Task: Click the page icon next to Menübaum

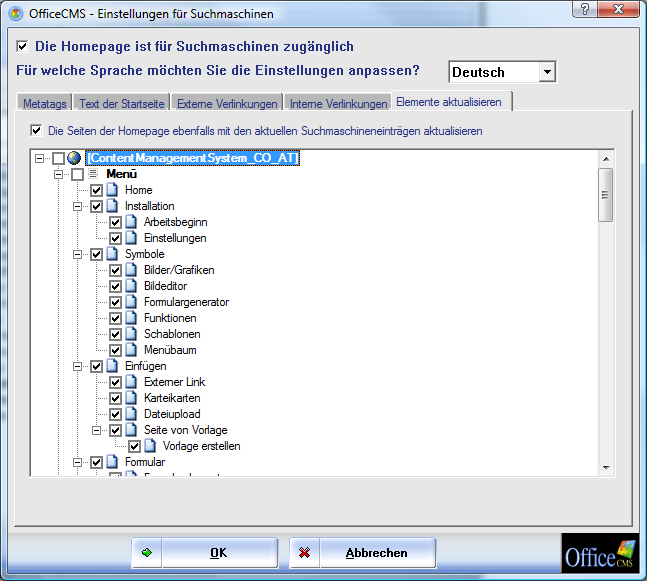Action: tap(131, 350)
